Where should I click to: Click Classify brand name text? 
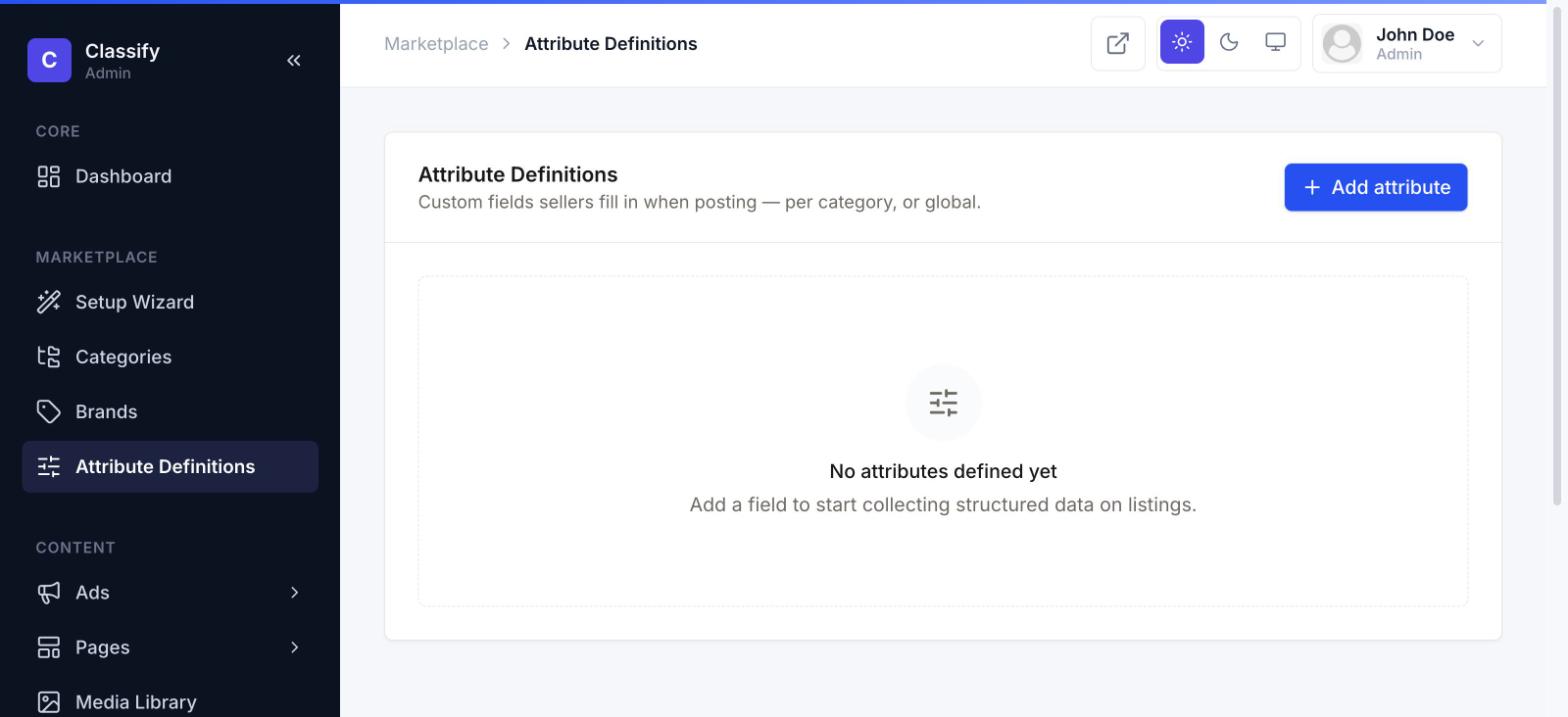[x=122, y=51]
